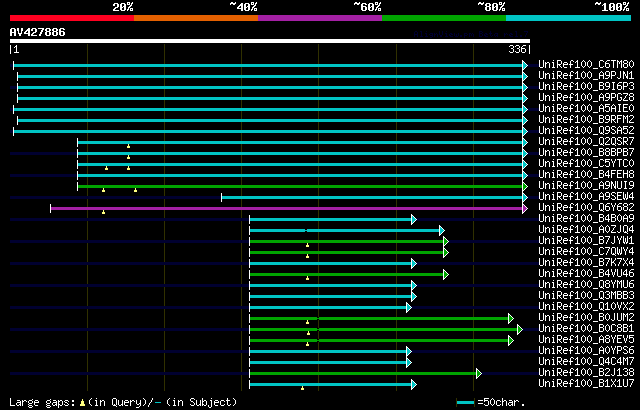Click the cyan ~100% identity legend segment
This screenshot has width=640, height=410.
[569, 18]
